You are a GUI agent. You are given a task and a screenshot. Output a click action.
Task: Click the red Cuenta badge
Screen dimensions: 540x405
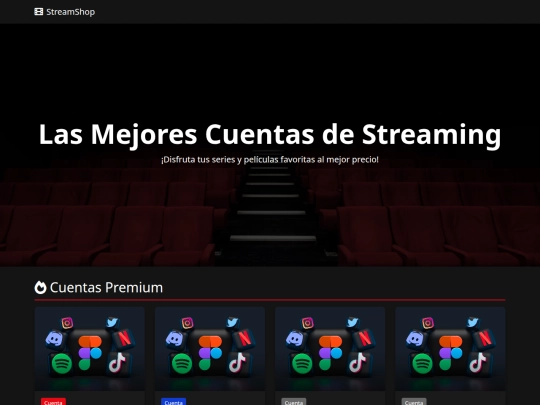[x=53, y=402]
